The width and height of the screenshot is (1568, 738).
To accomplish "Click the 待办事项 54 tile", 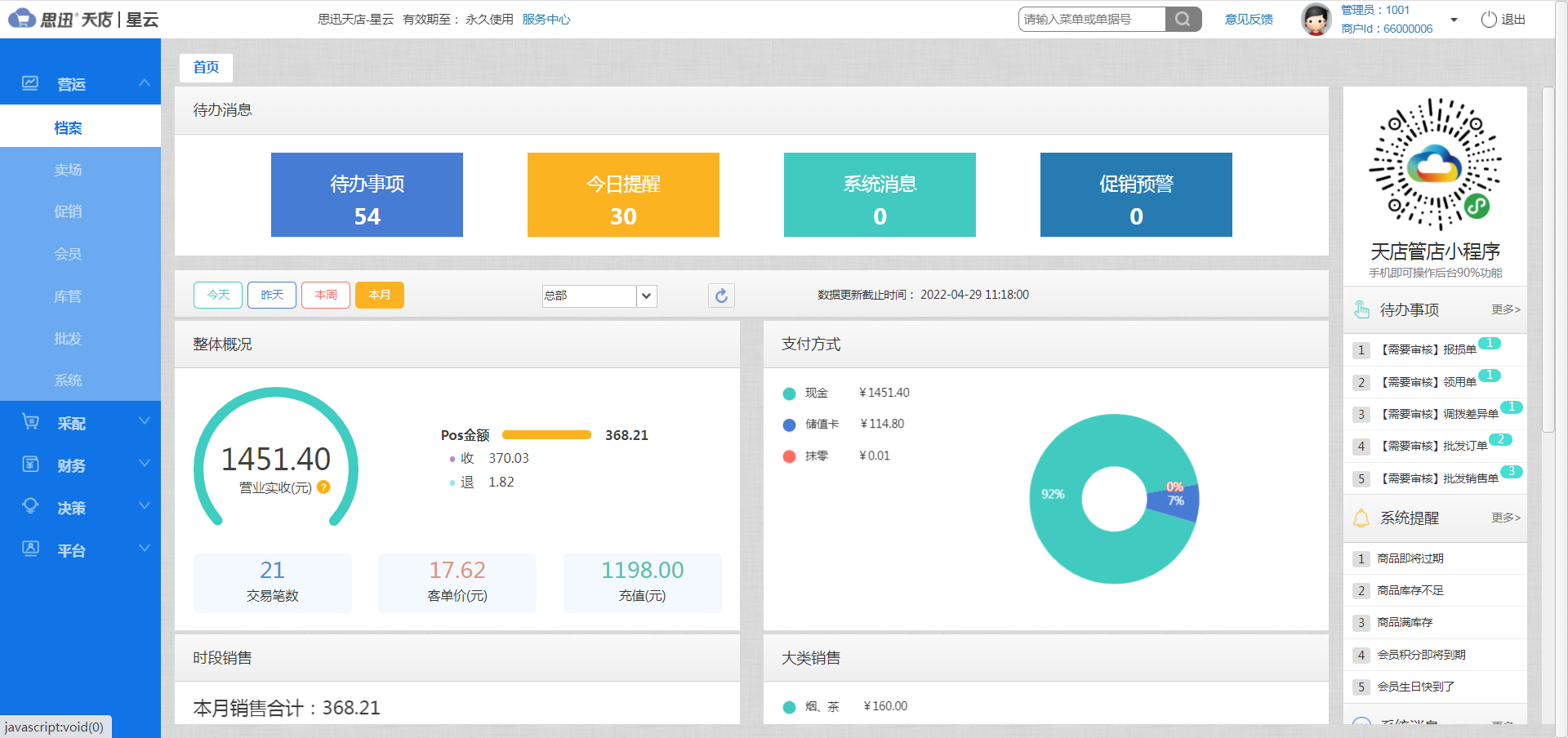I will [367, 195].
